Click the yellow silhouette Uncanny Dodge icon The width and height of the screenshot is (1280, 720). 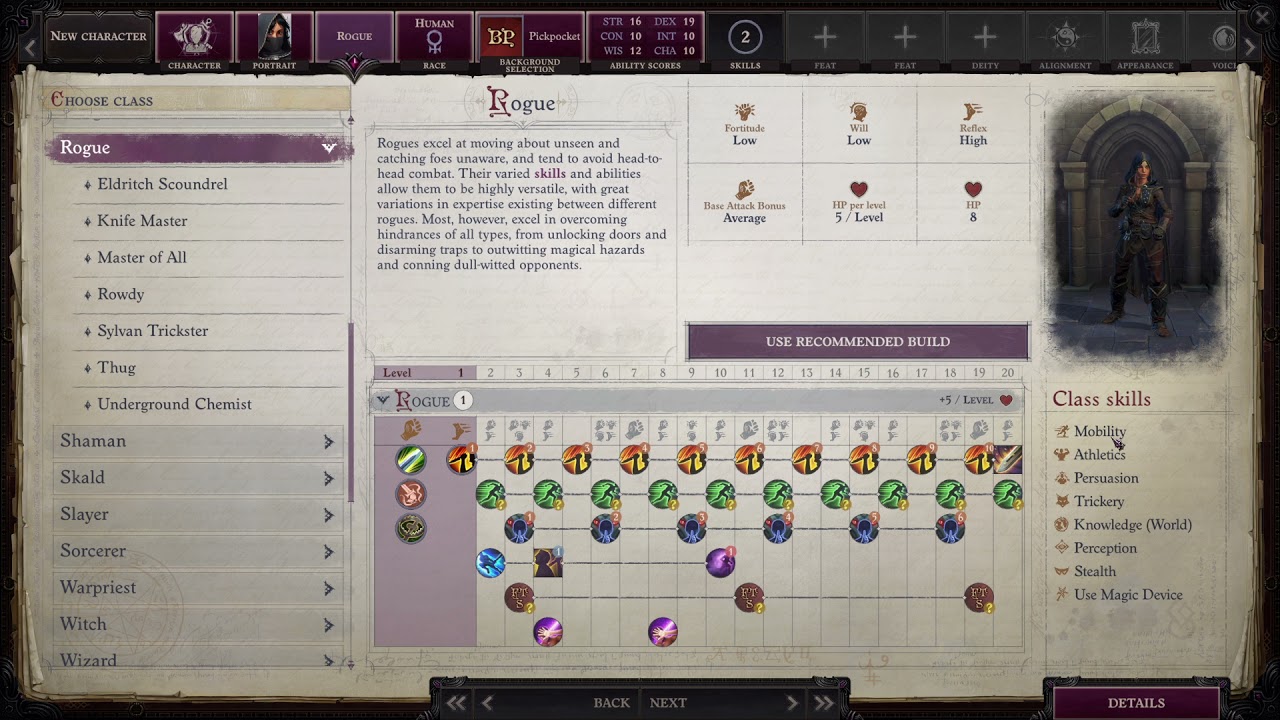[x=547, y=563]
